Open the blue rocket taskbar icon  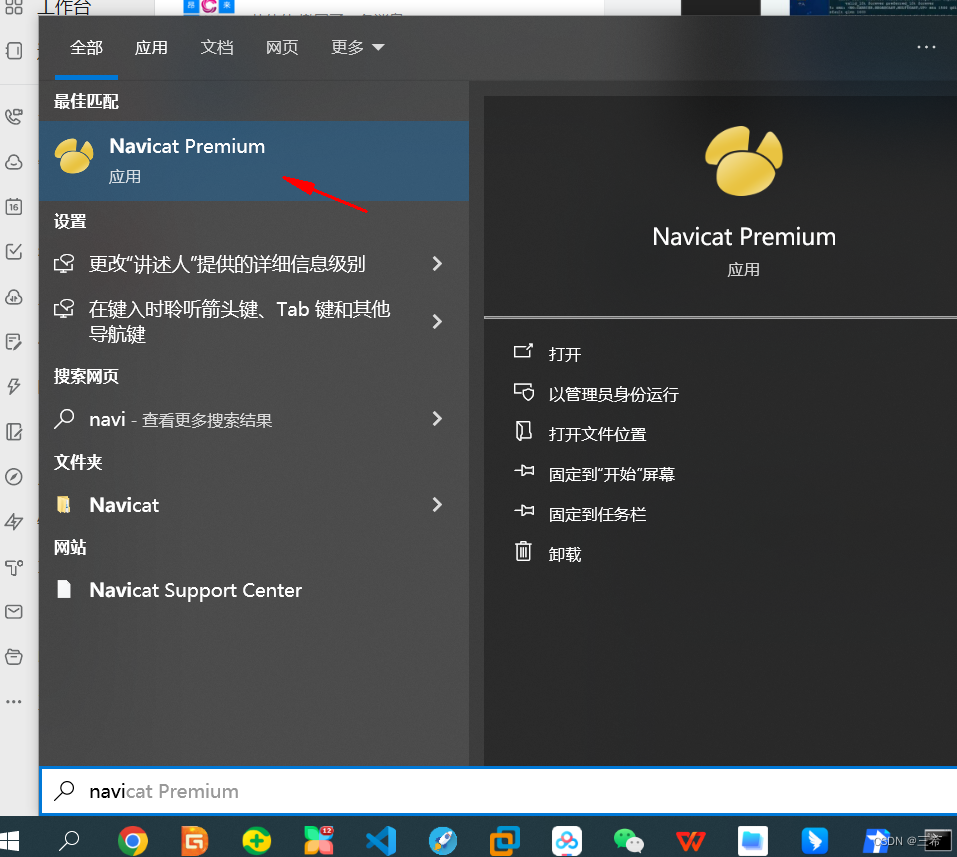coord(442,841)
